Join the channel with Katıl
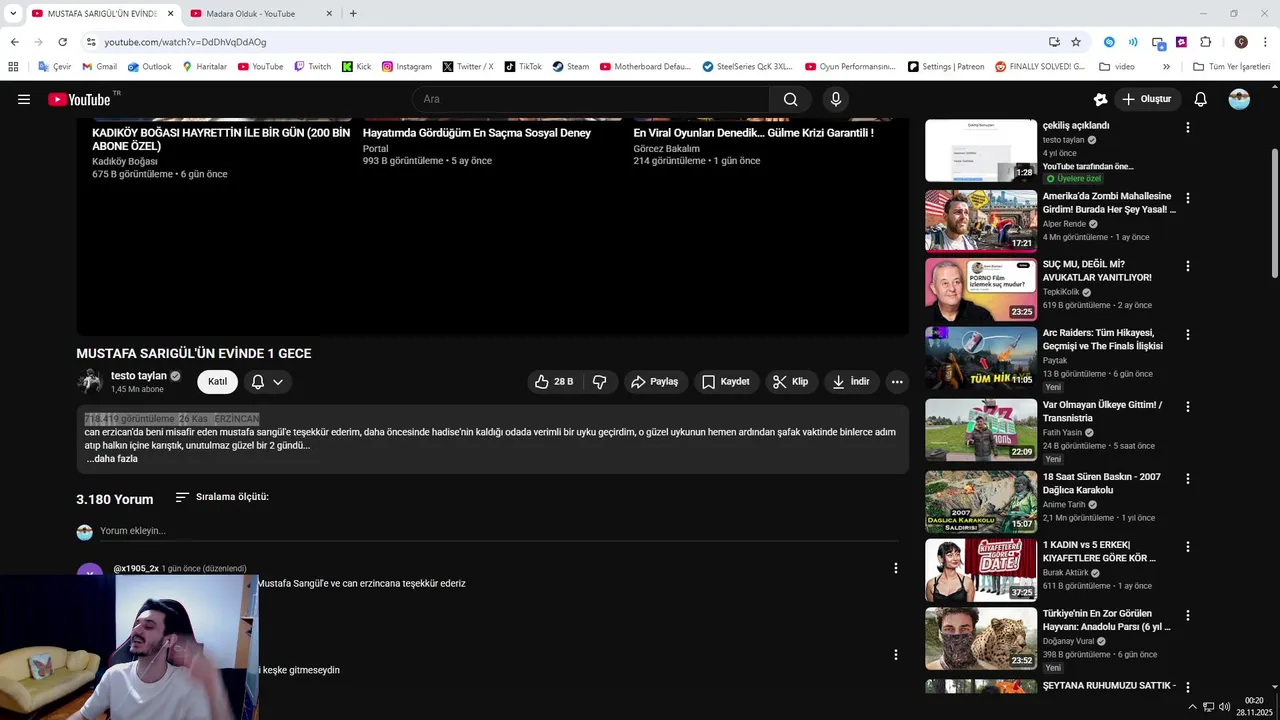 [x=217, y=381]
